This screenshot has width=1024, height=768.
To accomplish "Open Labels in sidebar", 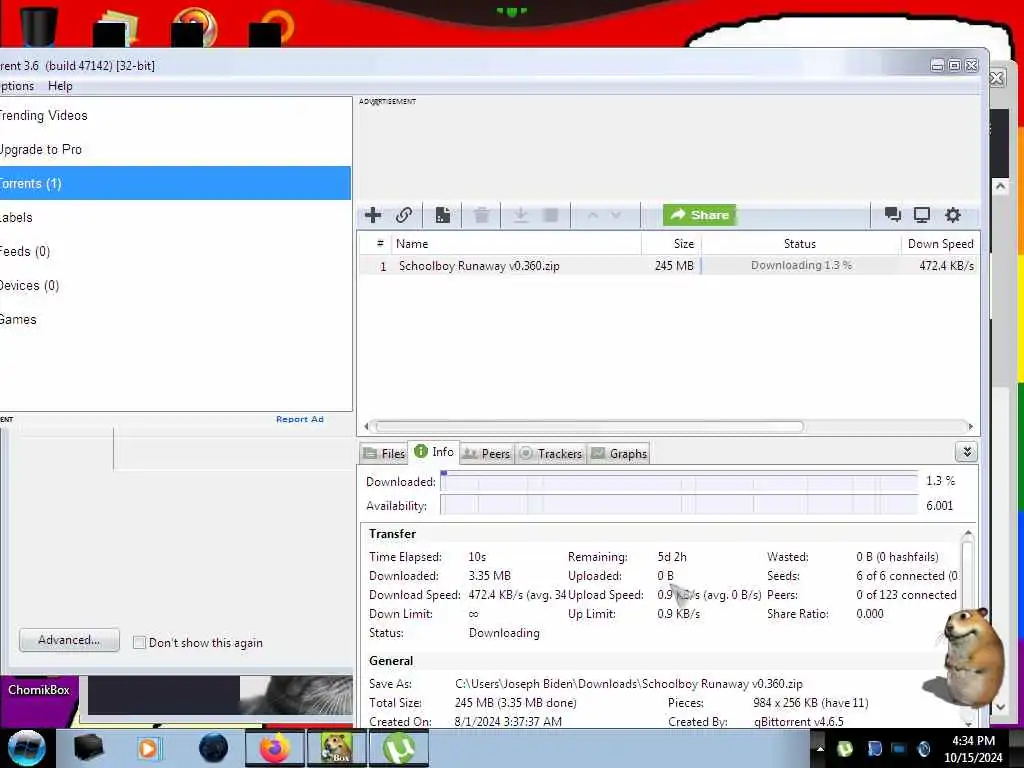I will click(x=175, y=217).
